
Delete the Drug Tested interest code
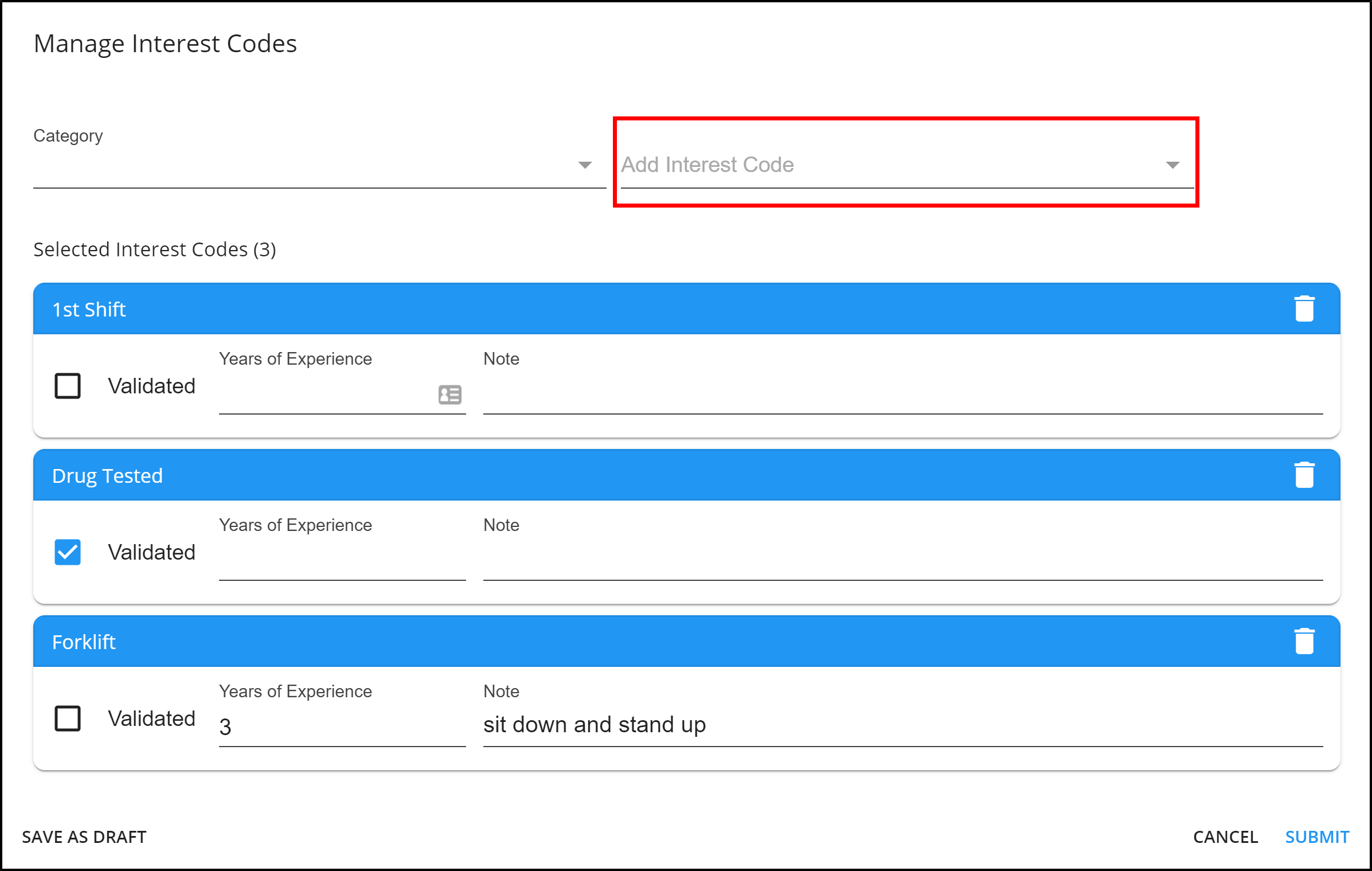[x=1304, y=475]
